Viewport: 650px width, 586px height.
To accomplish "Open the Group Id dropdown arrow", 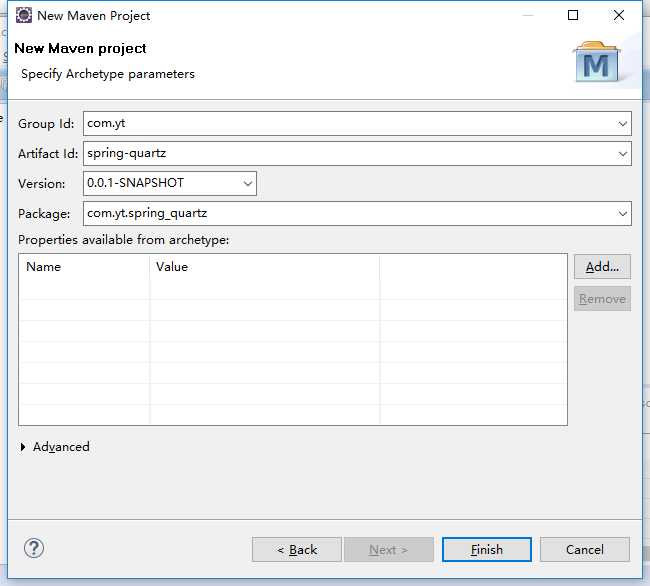I will coord(622,123).
